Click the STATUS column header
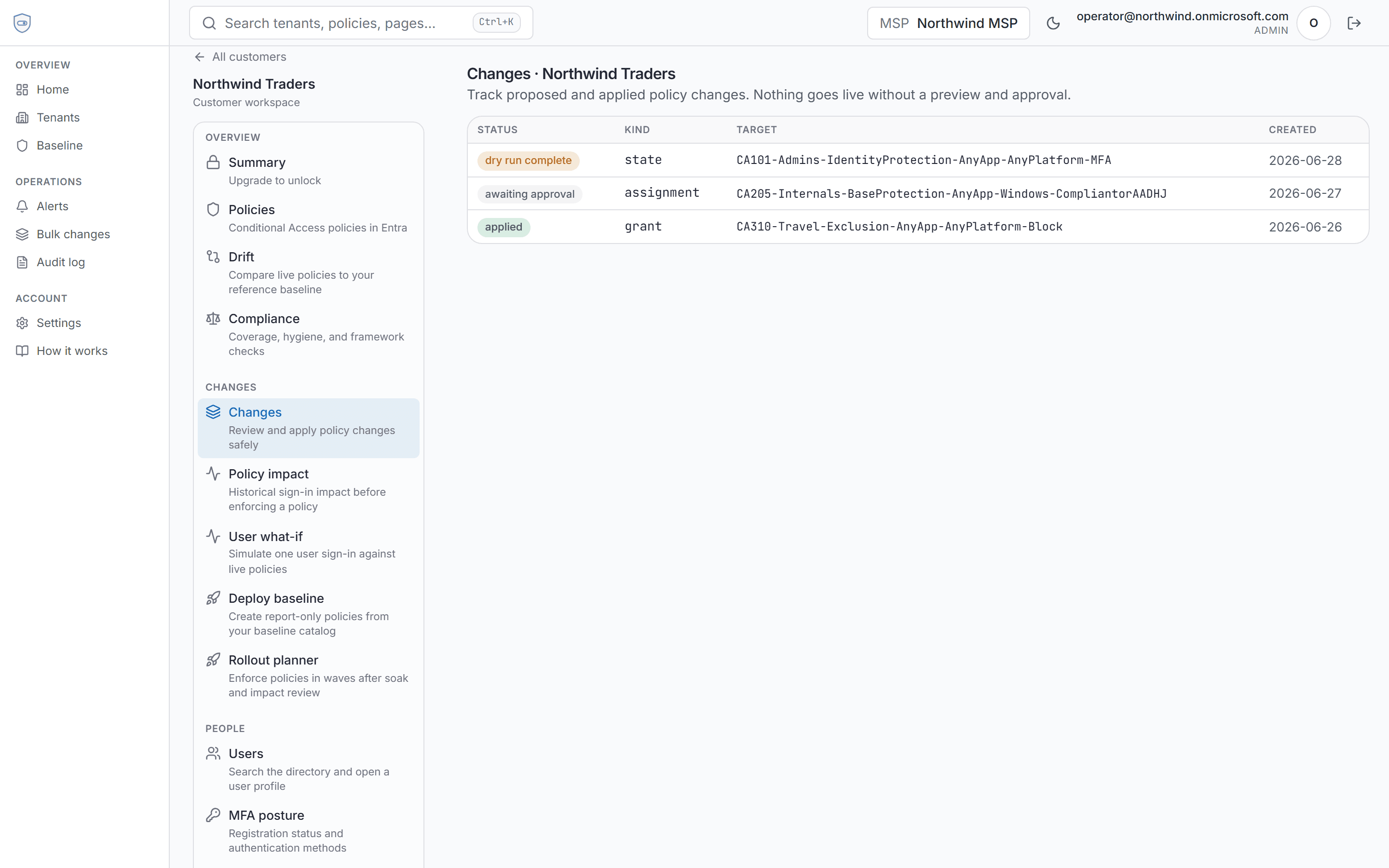The width and height of the screenshot is (1389, 868). [x=497, y=130]
